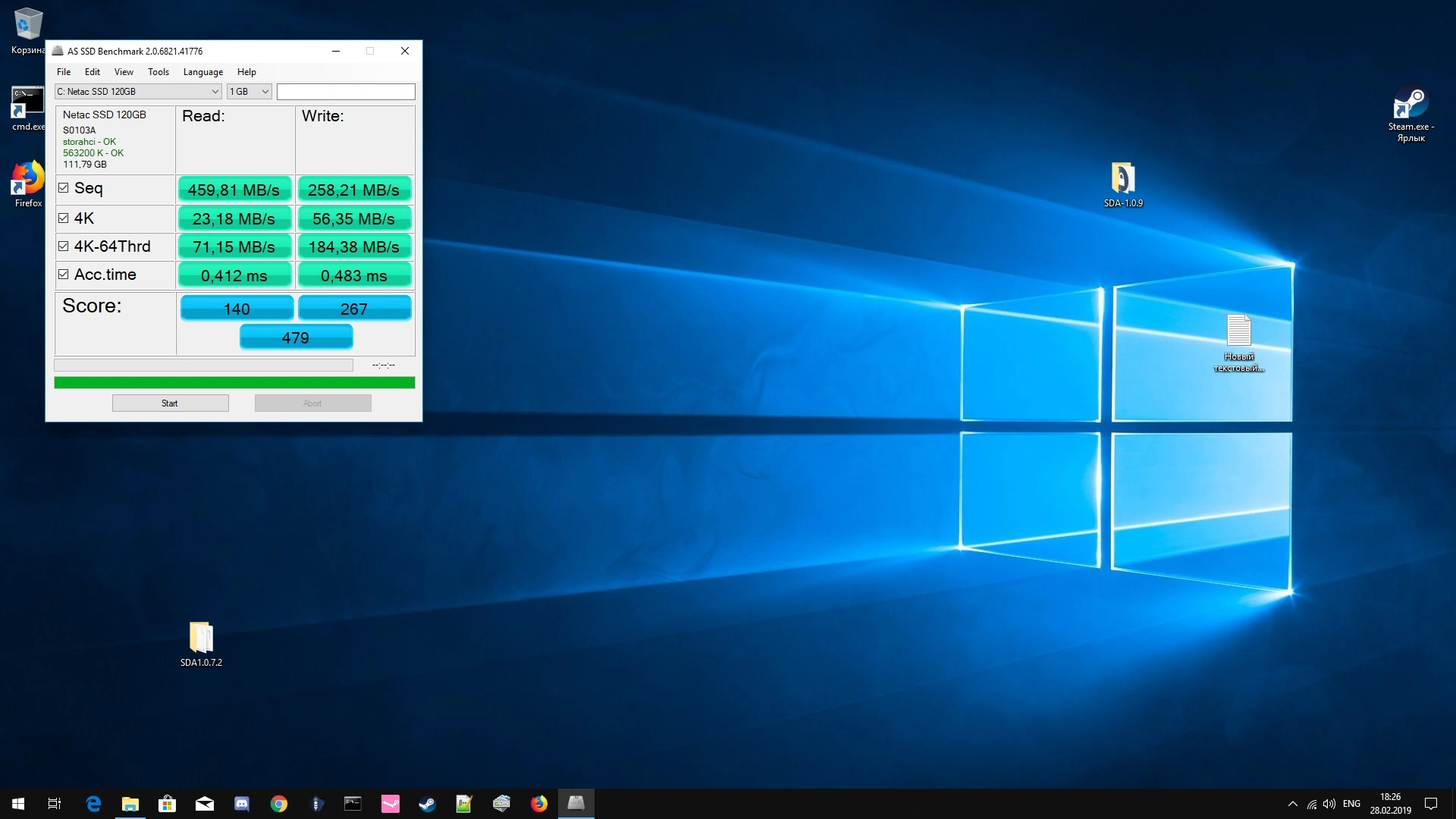Screen dimensions: 1456x819
Task: Open the Windows Start menu
Action: [18, 804]
